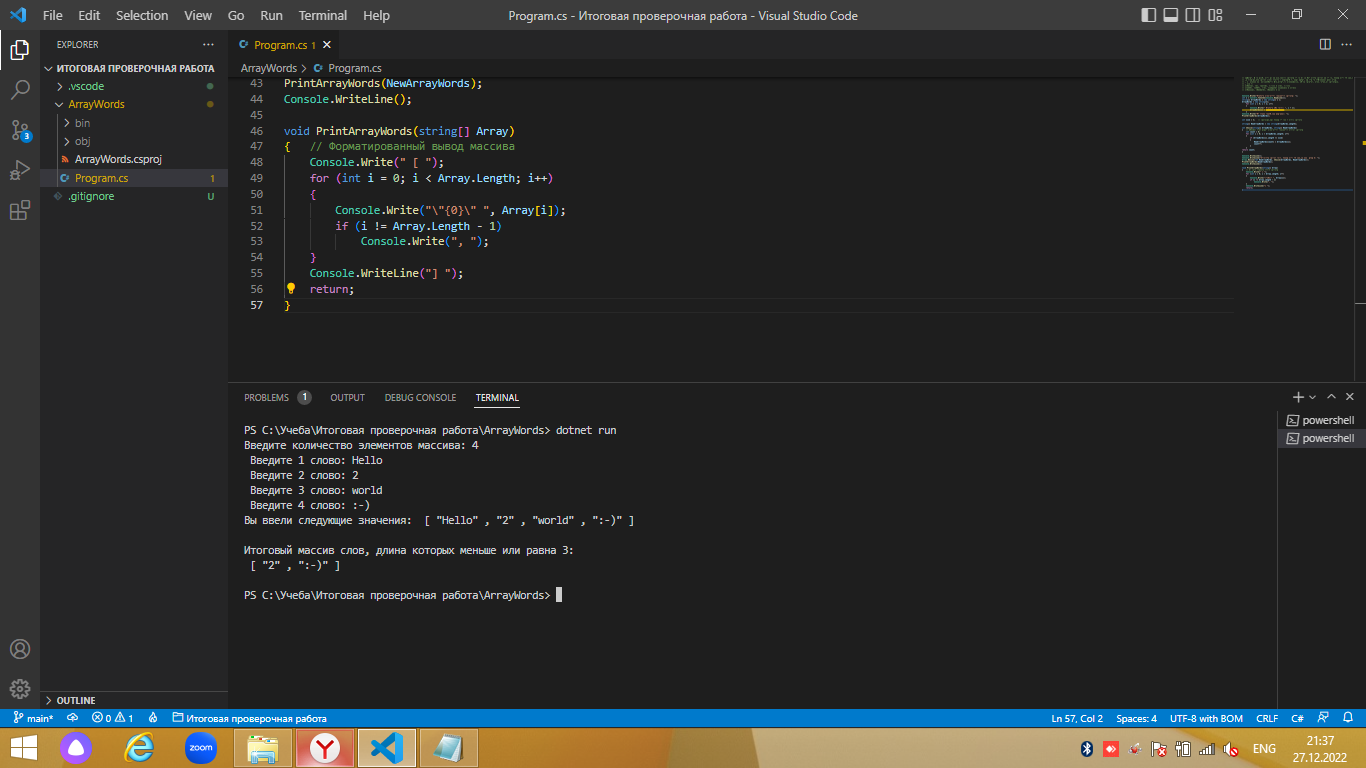This screenshot has height=768, width=1366.
Task: Expand the .vscode folder
Action: tap(133, 86)
